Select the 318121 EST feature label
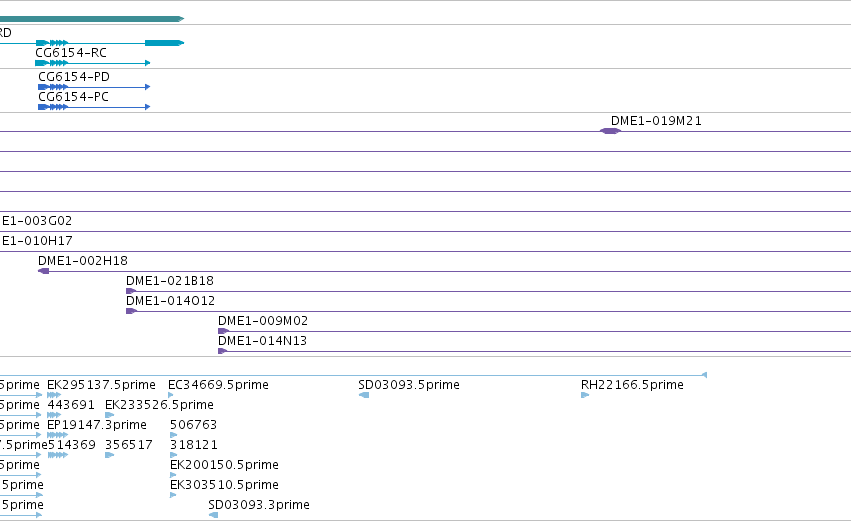 (x=194, y=445)
